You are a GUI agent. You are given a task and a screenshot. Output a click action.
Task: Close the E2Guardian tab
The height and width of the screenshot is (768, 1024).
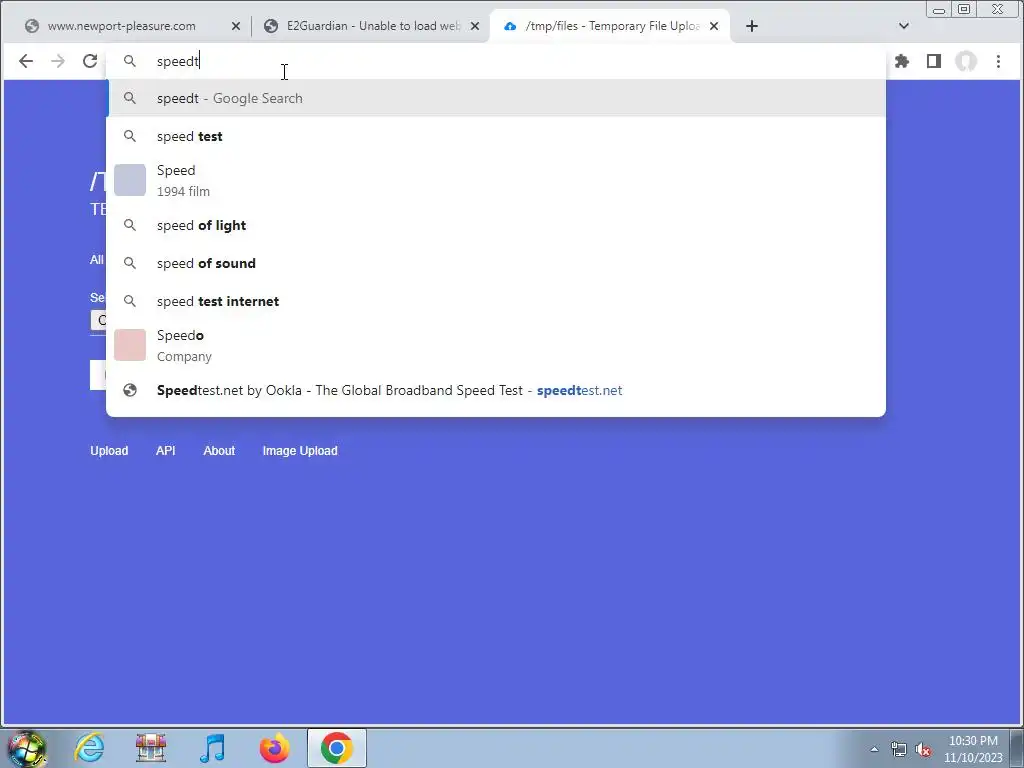(475, 26)
